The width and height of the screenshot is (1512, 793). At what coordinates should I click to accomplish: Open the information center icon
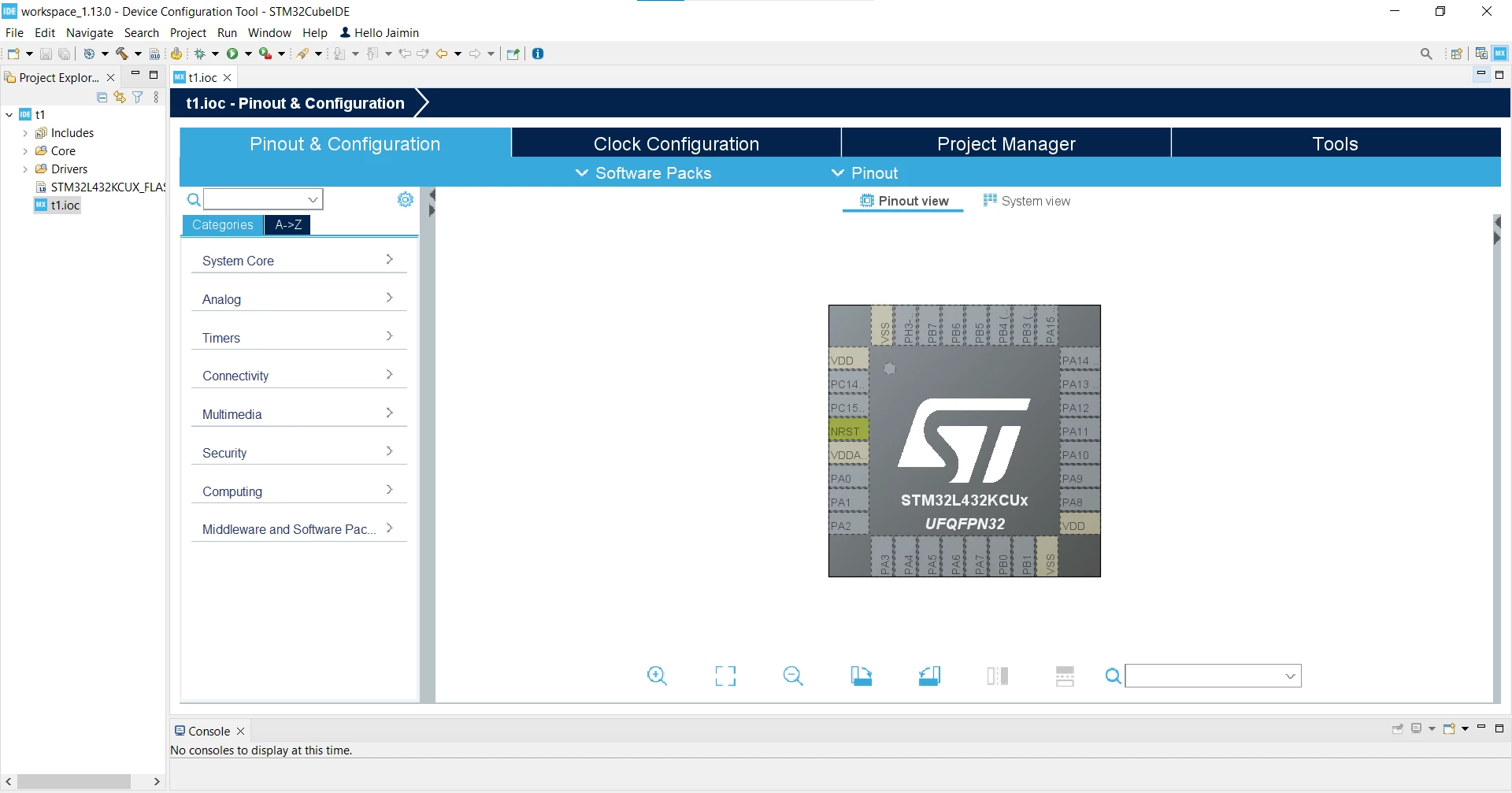click(538, 54)
